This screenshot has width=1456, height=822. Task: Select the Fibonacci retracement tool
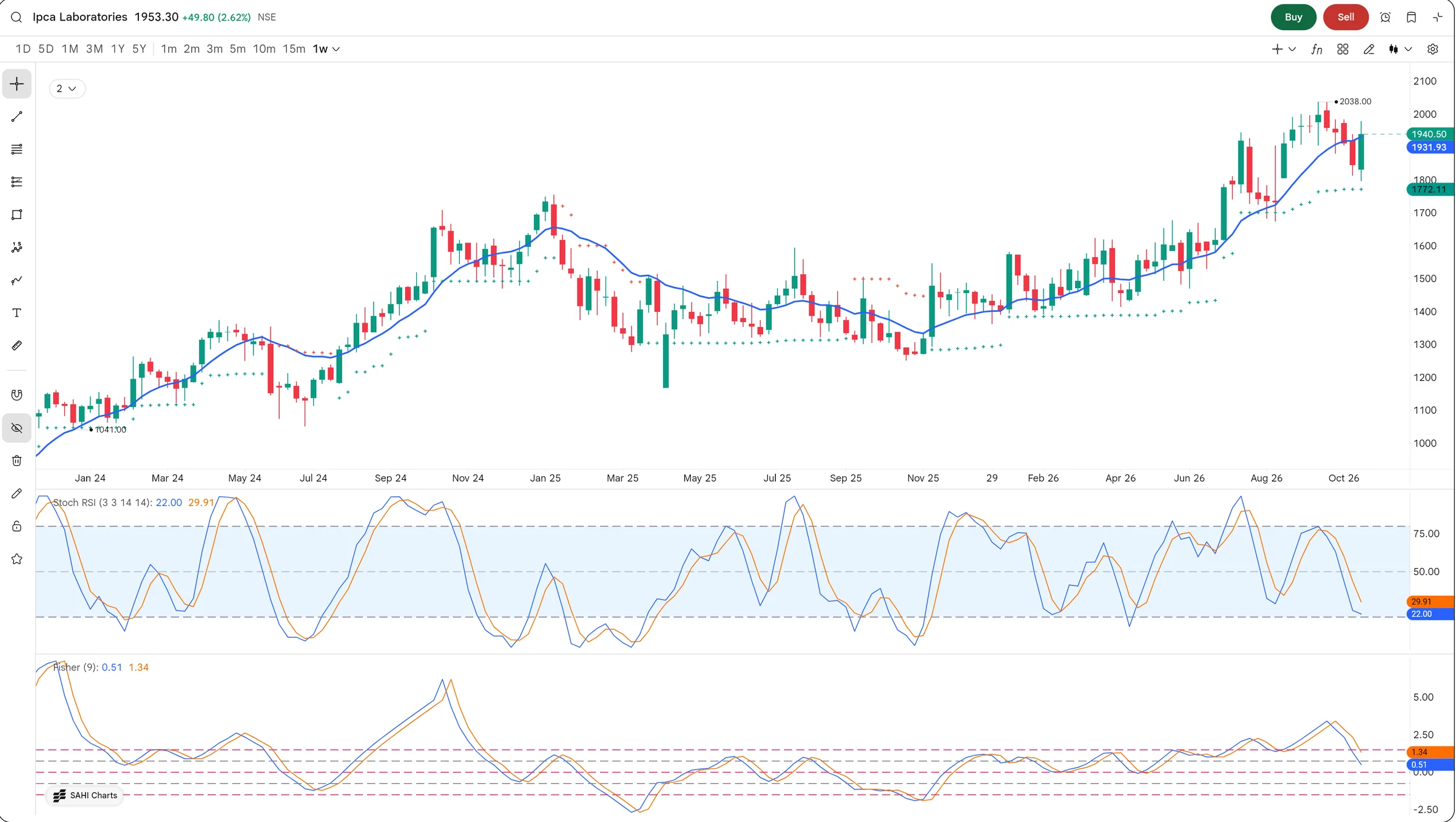tap(17, 182)
